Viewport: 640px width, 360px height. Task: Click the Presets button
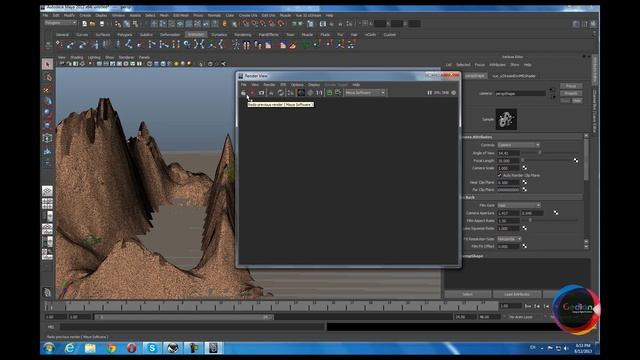pyautogui.click(x=571, y=93)
